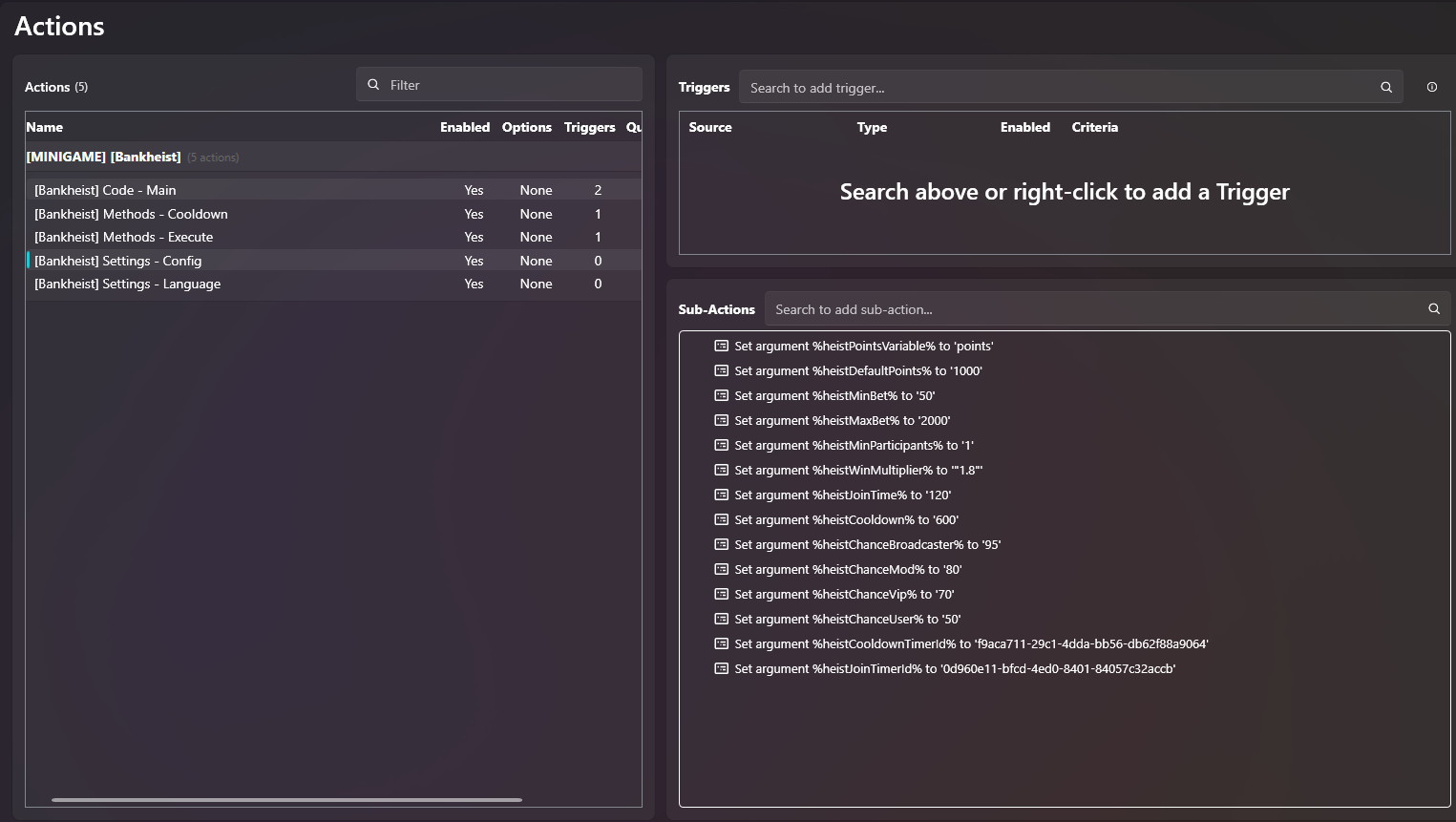Select 'Set argument %heistChanceMod% to 80'
Viewport: 1456px width, 822px height.
[x=848, y=569]
